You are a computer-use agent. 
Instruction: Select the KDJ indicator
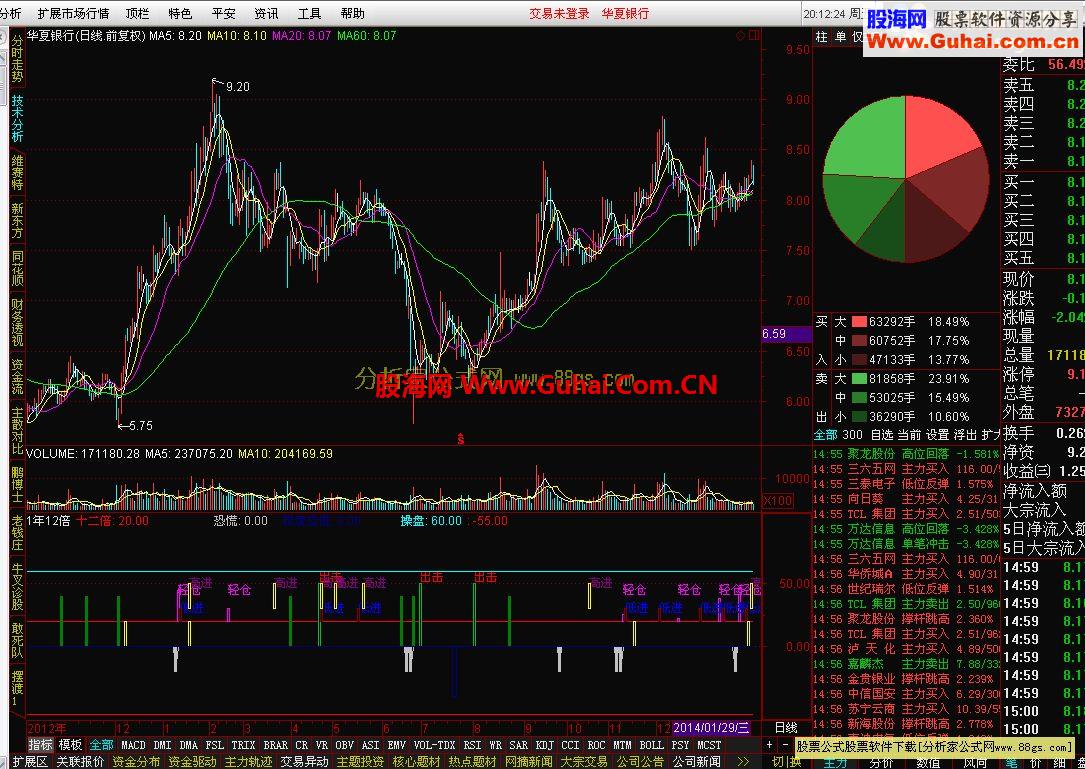(x=545, y=745)
